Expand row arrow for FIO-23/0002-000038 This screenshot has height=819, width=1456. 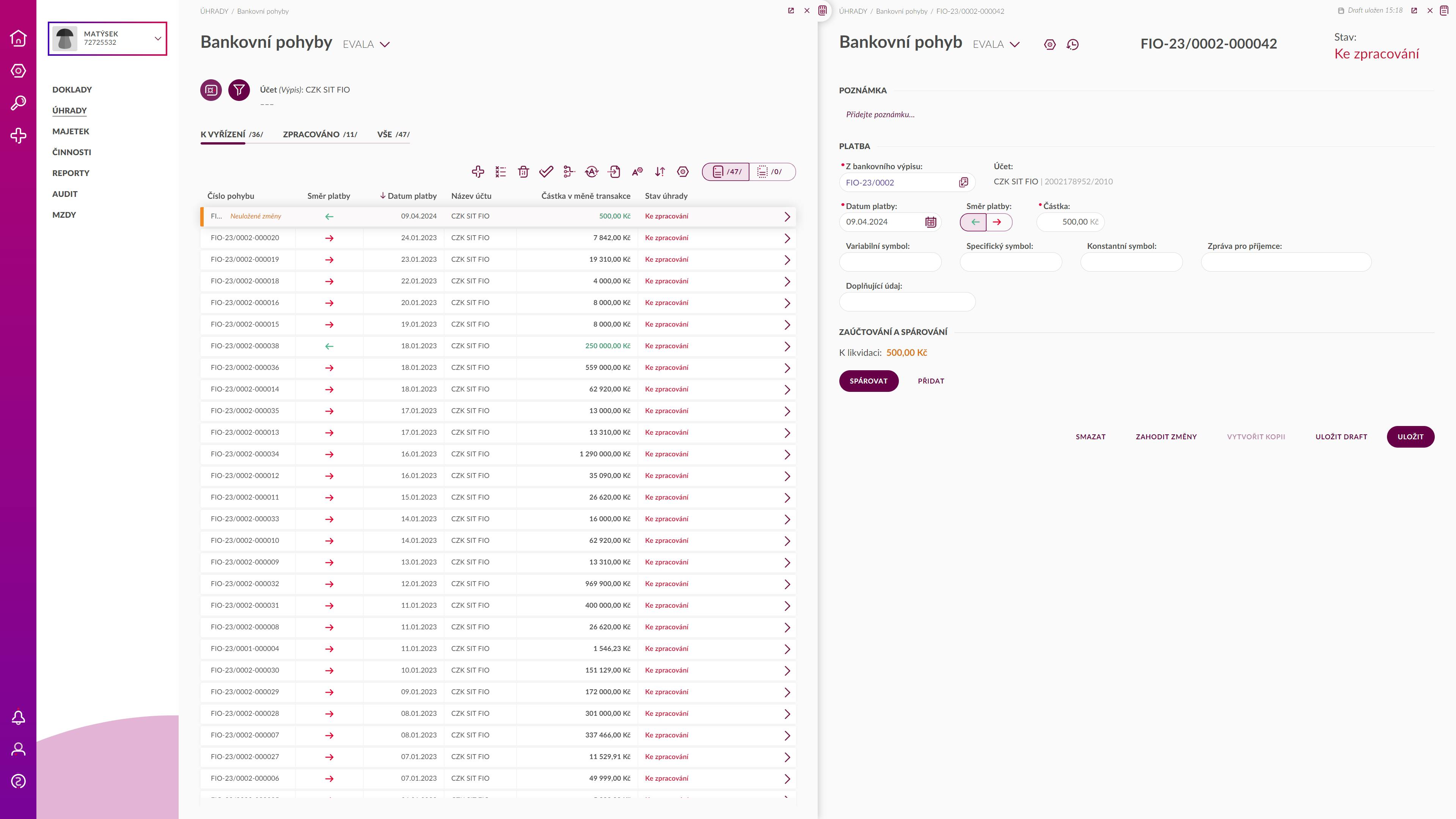pos(787,346)
